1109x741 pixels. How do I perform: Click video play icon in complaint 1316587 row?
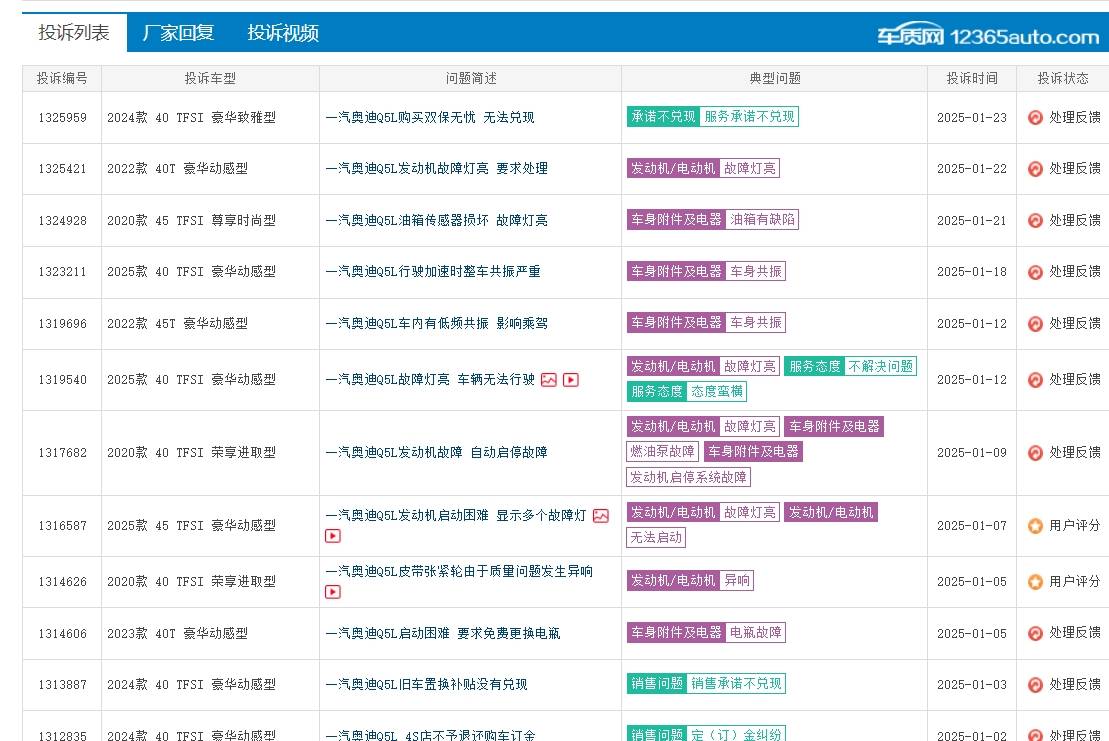click(333, 536)
